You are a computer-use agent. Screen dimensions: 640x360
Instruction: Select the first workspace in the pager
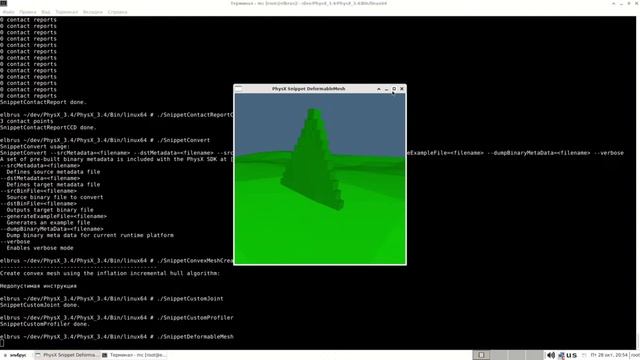tap(482, 355)
